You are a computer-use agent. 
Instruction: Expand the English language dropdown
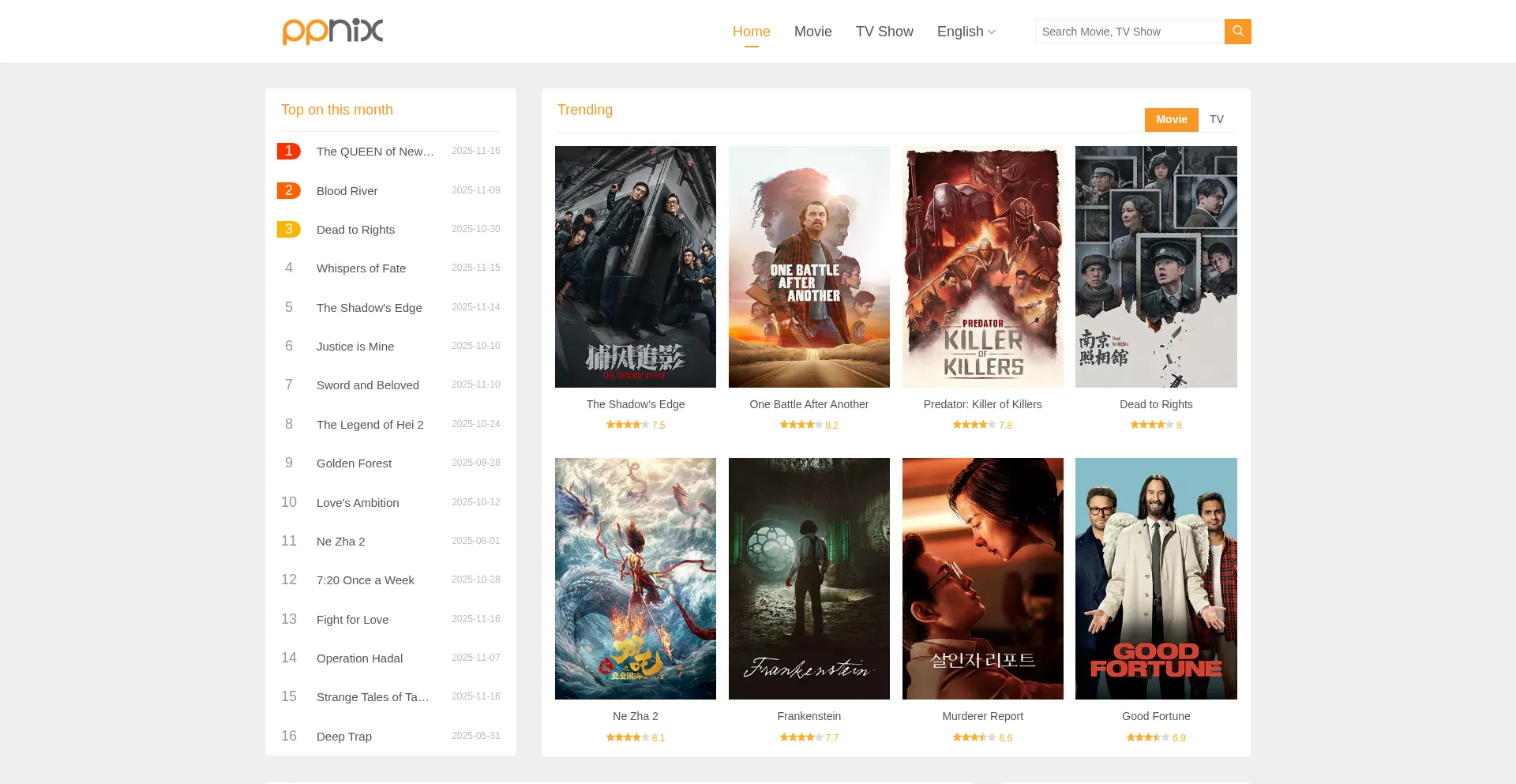click(x=966, y=32)
